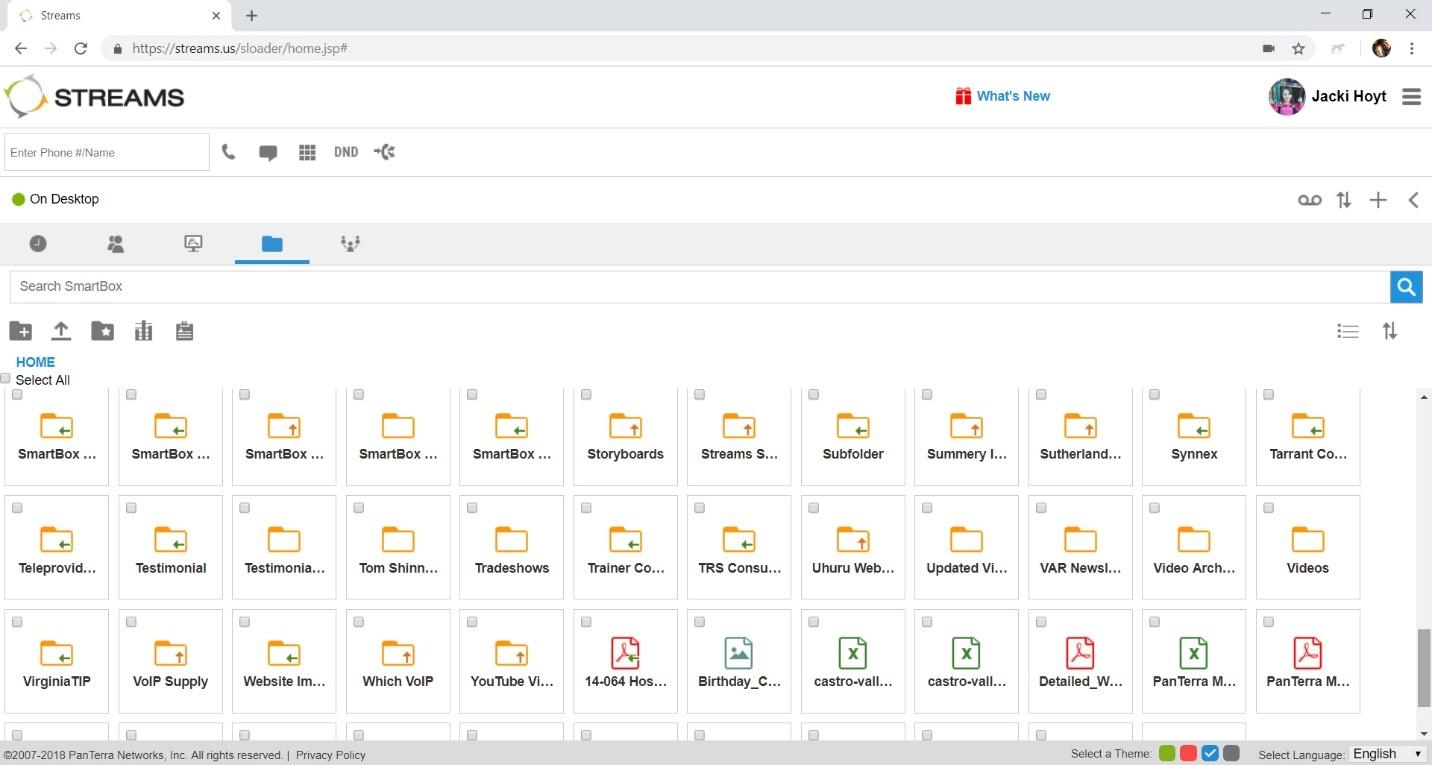Tick the Tradeshows folder checkbox
Screen dimensions: 1432x765
[x=472, y=508]
